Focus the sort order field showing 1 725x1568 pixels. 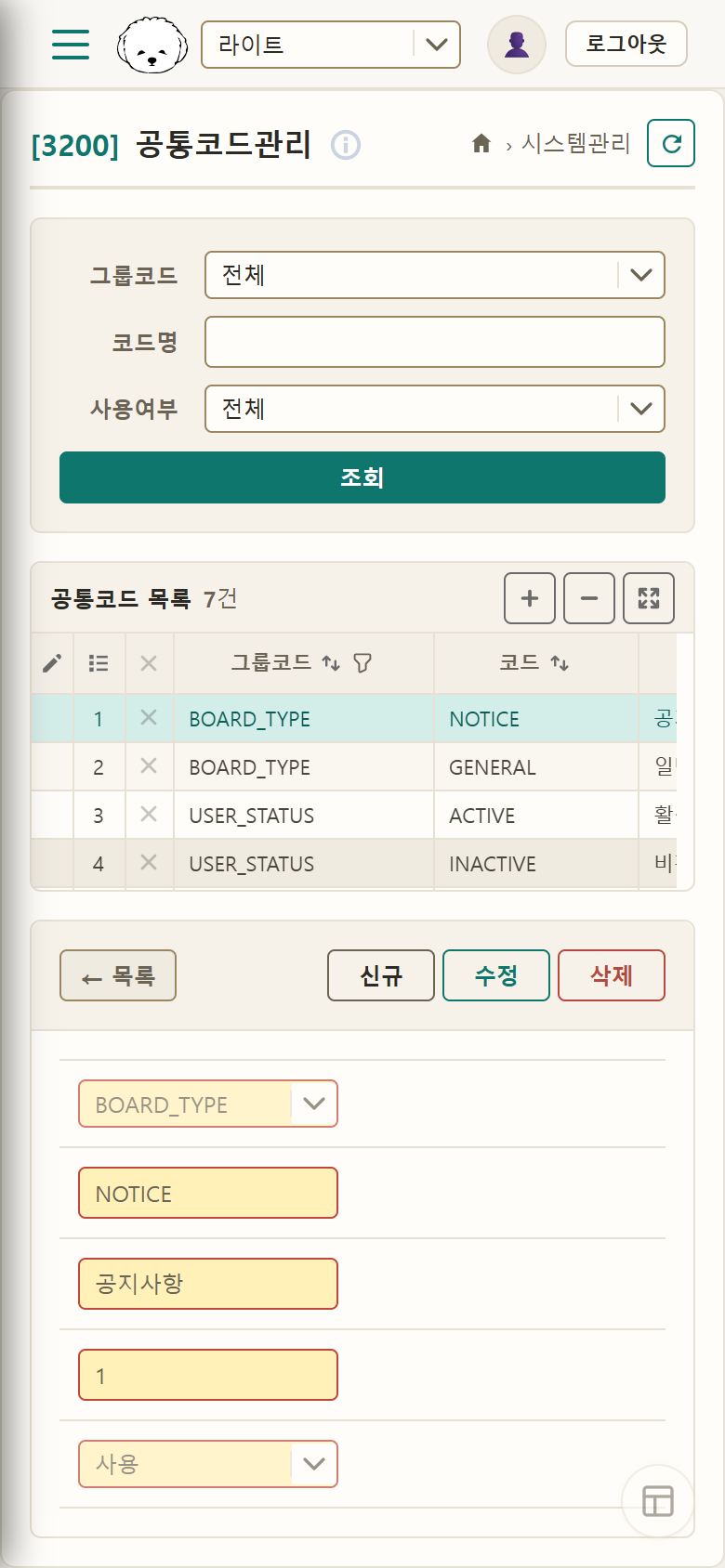[208, 1375]
